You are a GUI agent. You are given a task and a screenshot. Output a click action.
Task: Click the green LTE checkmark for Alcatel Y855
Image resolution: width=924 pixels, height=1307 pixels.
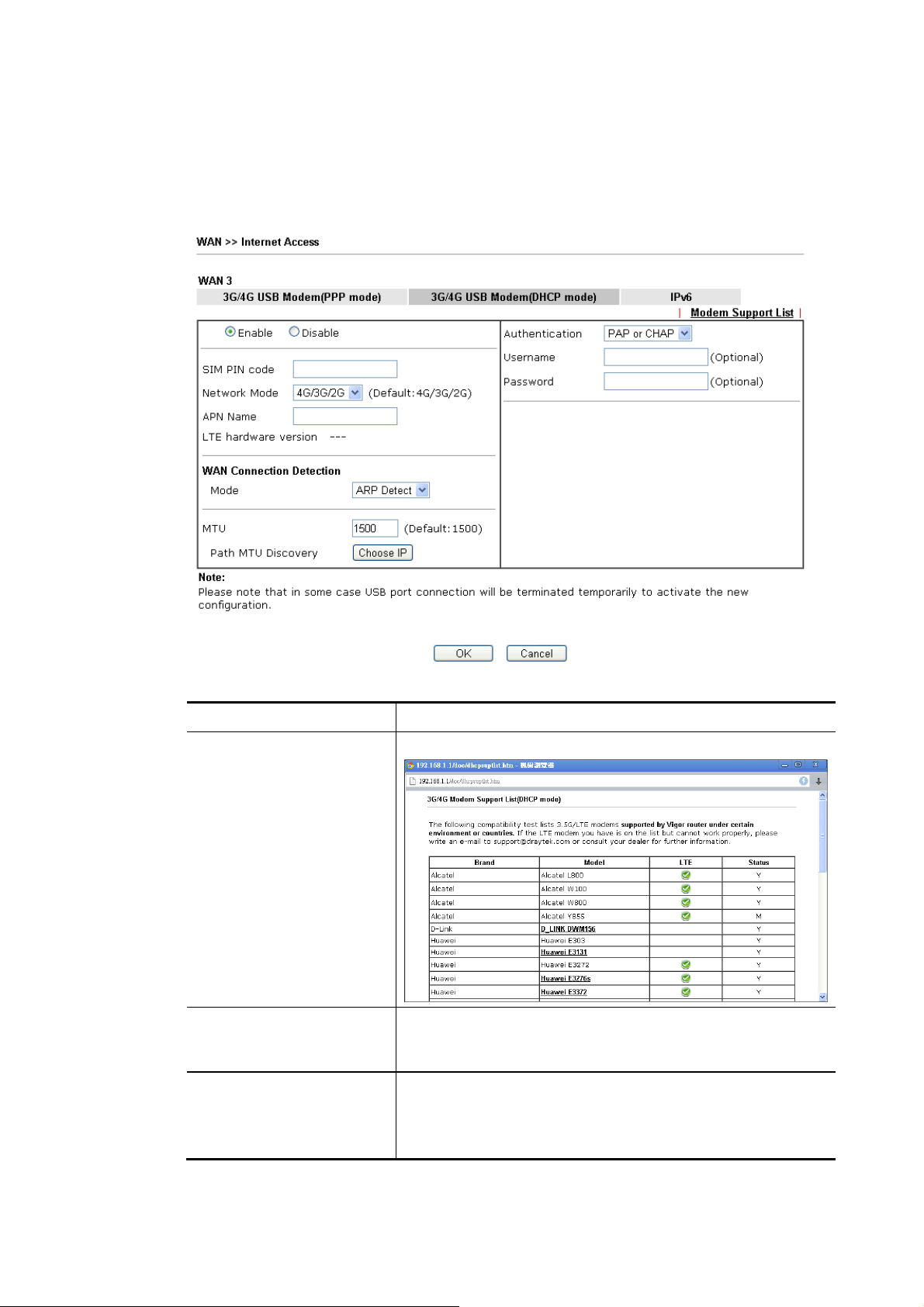pos(686,916)
